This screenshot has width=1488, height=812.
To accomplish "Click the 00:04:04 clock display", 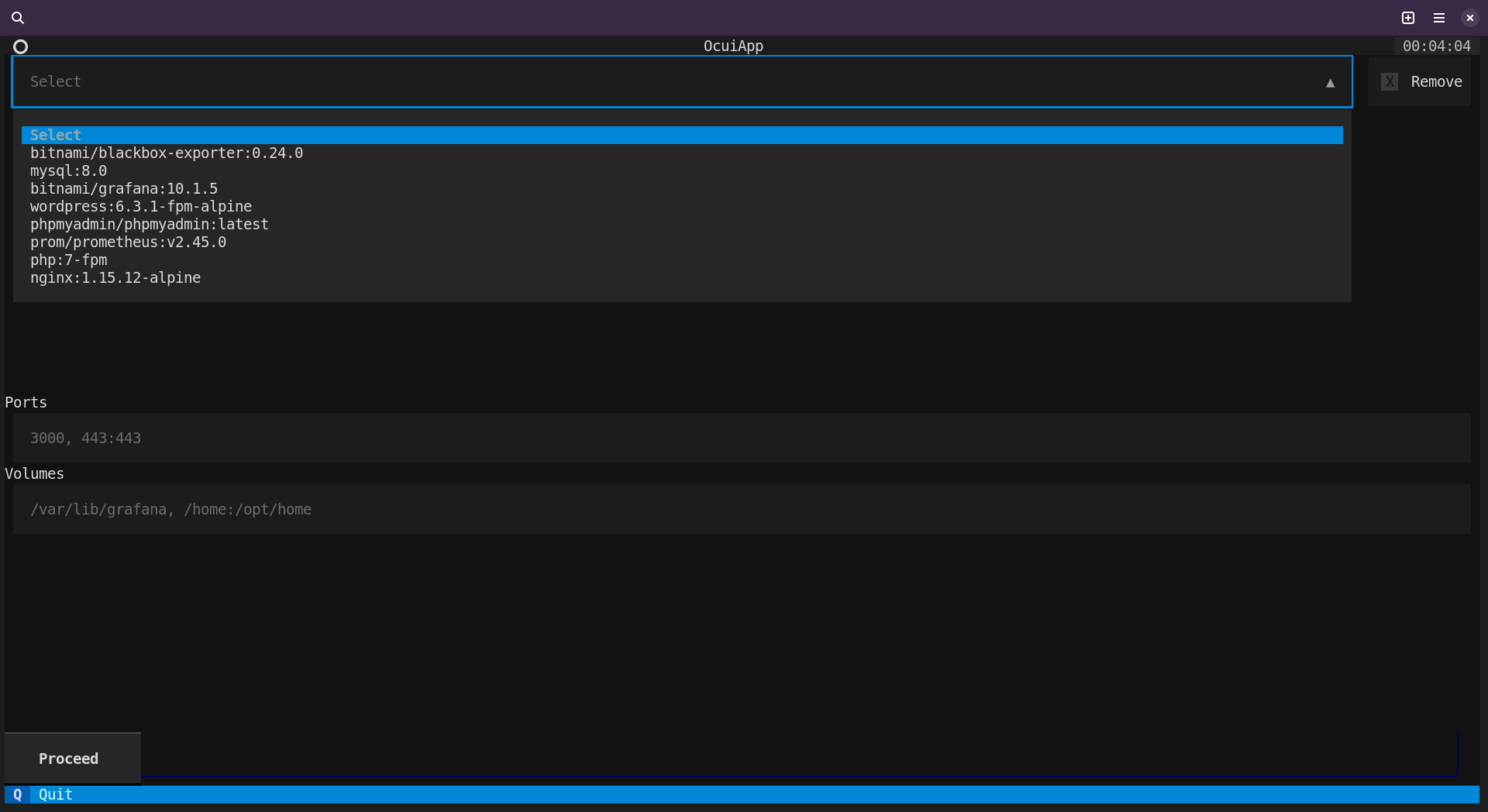I will point(1436,46).
